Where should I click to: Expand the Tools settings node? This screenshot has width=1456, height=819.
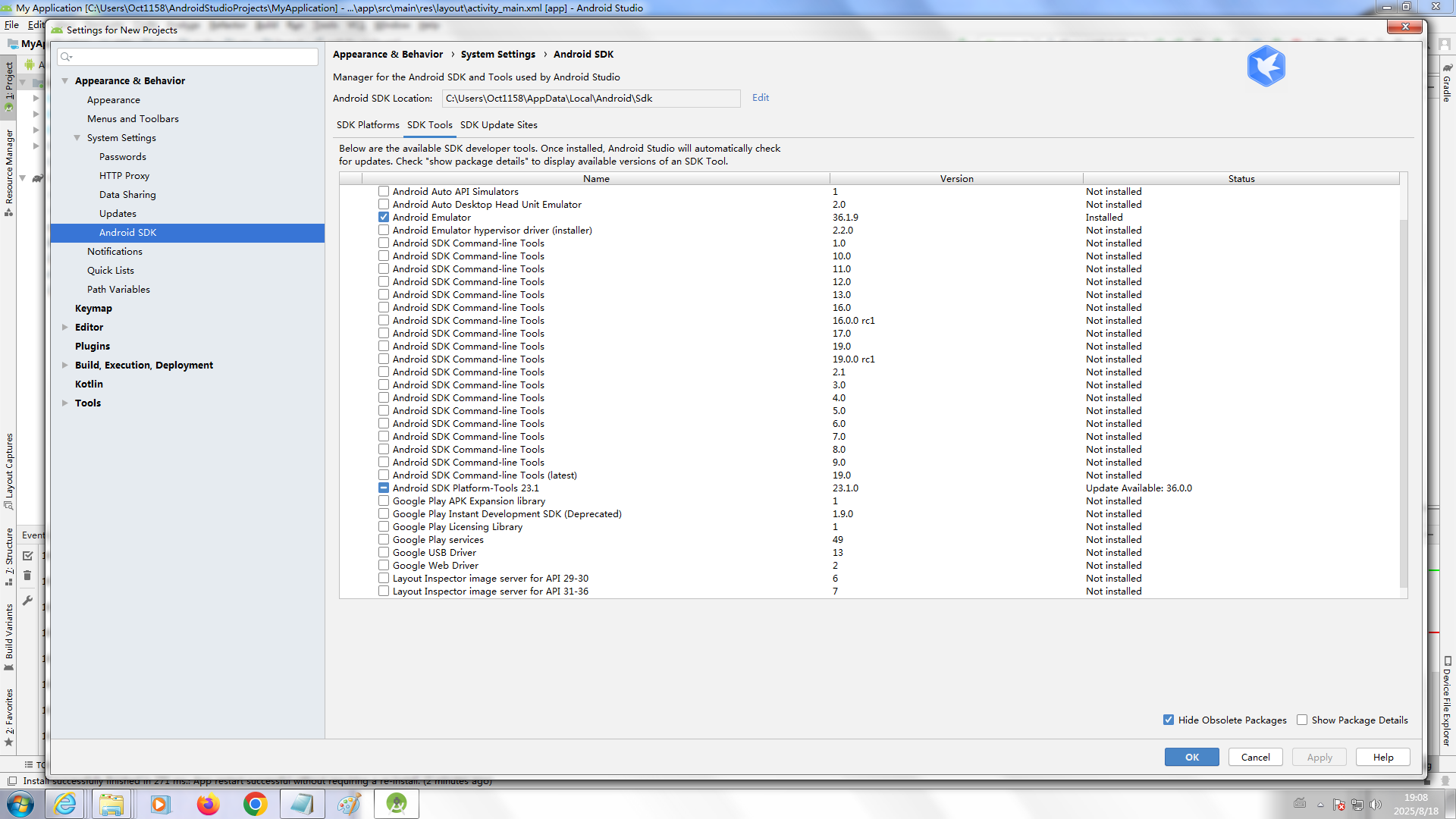point(65,403)
